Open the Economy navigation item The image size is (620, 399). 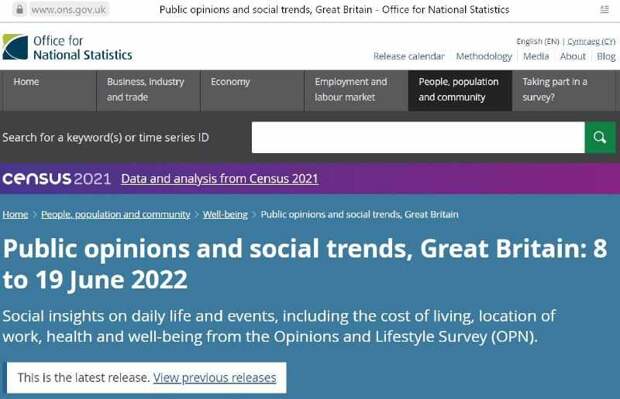pyautogui.click(x=252, y=91)
